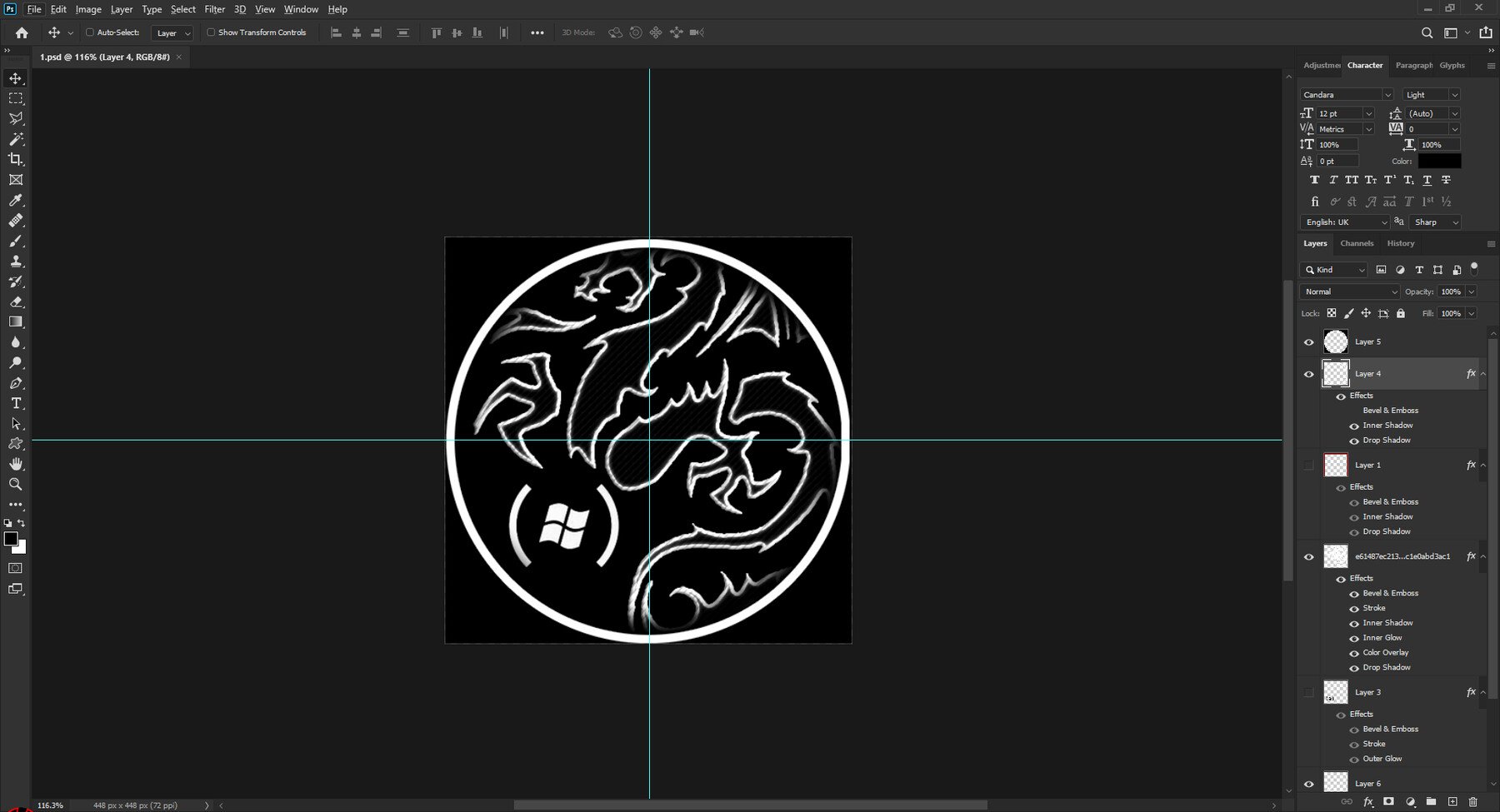Select the History Brush tool
This screenshot has height=812, width=1500.
pyautogui.click(x=16, y=281)
